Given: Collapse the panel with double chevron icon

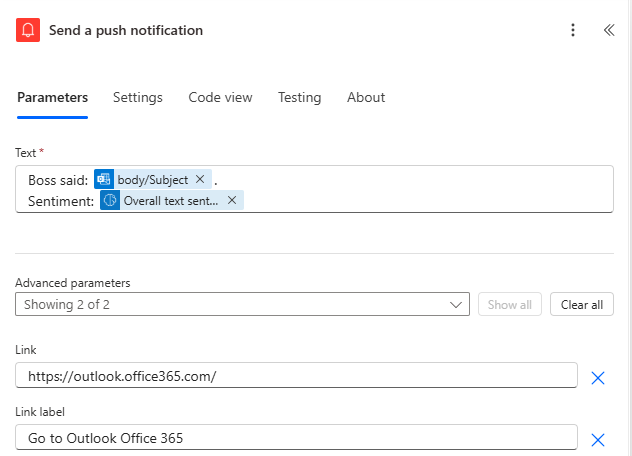Looking at the screenshot, I should click(608, 30).
